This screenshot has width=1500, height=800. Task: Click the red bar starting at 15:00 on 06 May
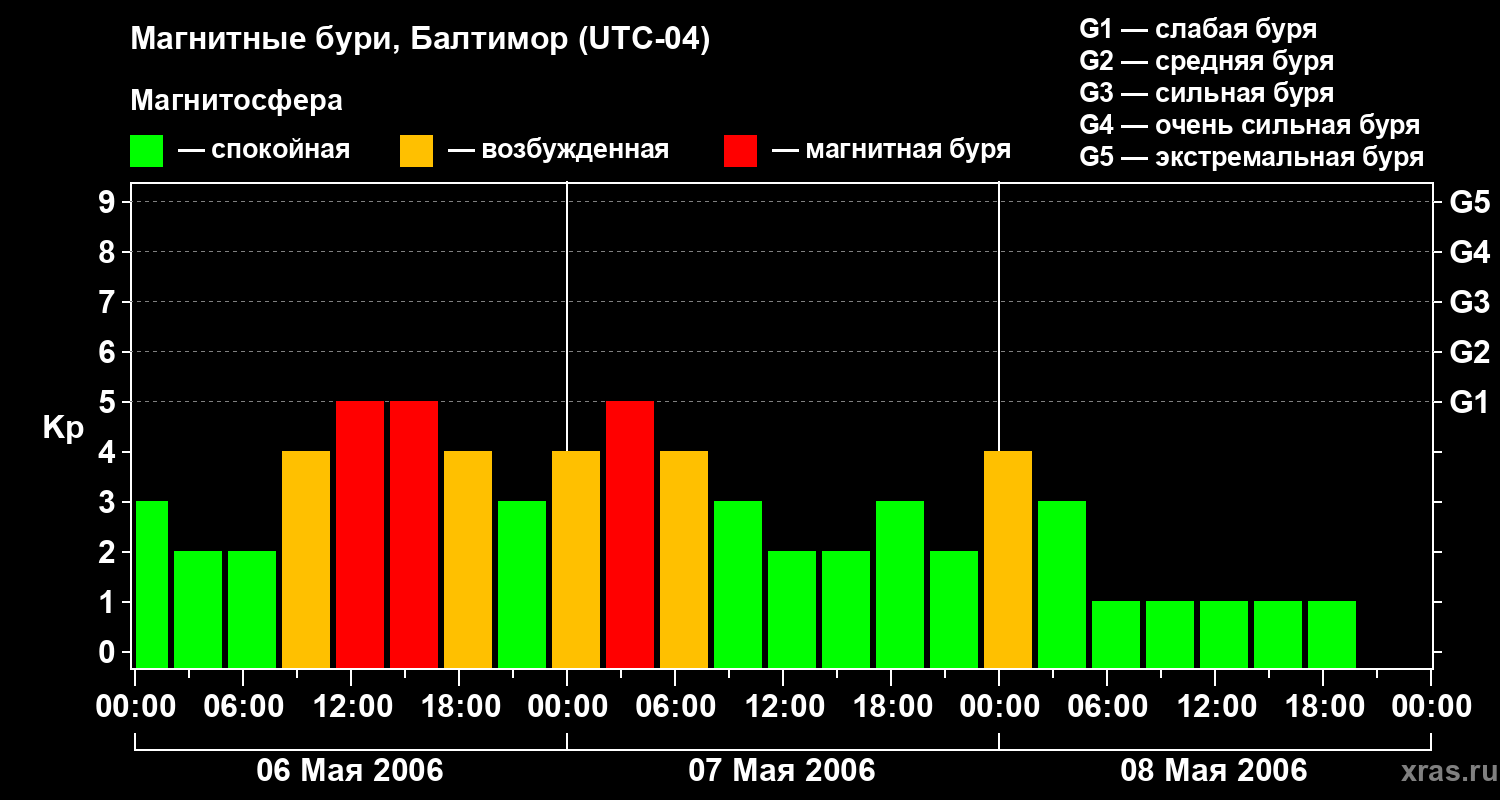pyautogui.click(x=414, y=535)
